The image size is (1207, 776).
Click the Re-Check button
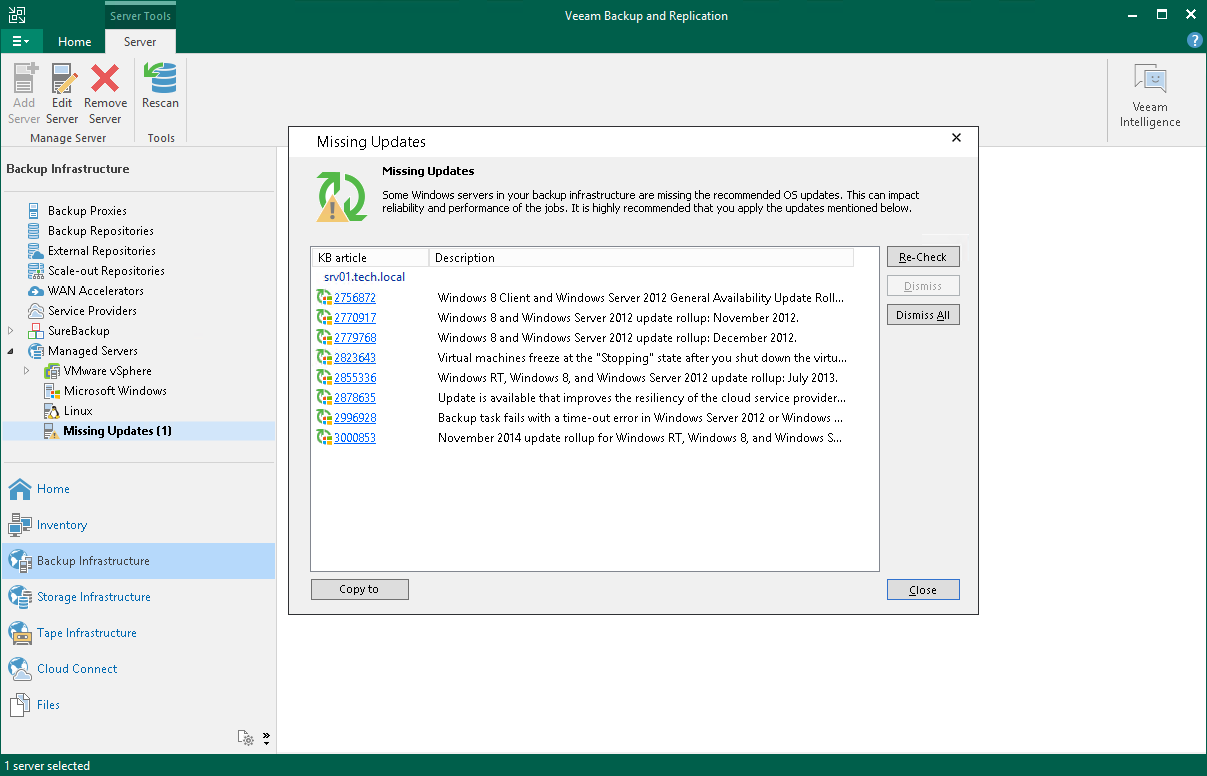923,257
